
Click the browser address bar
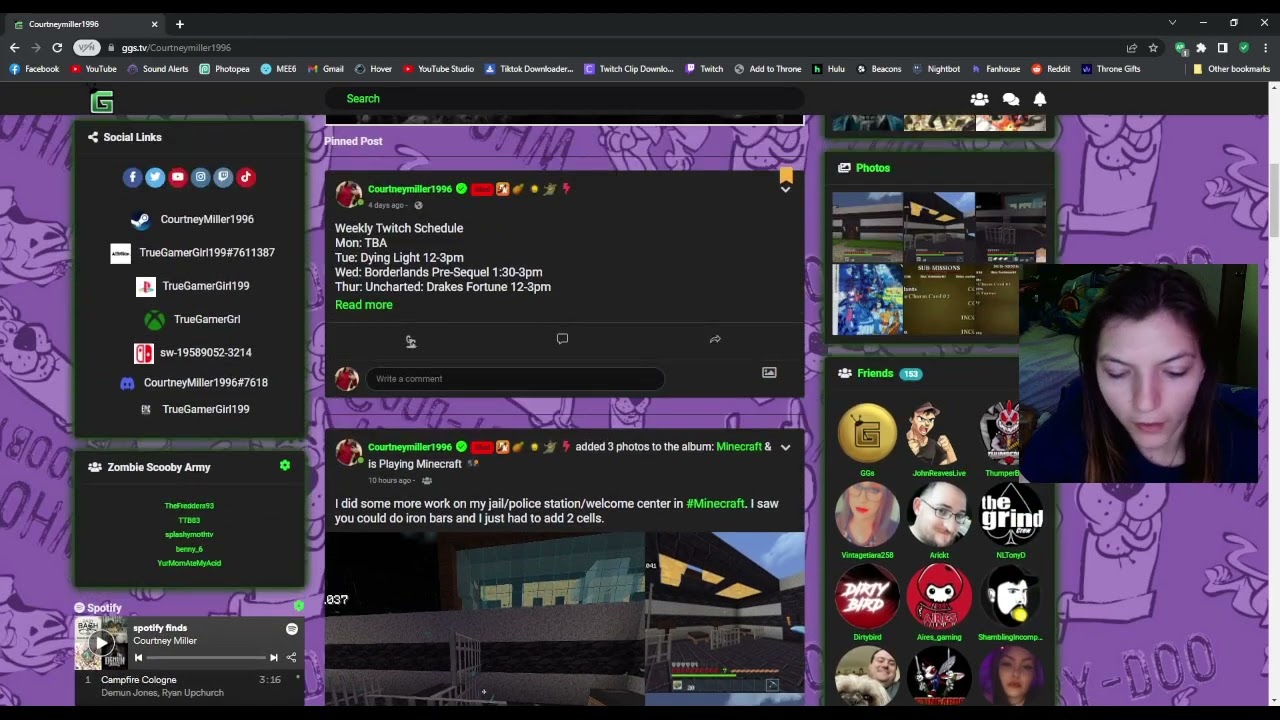(620, 47)
